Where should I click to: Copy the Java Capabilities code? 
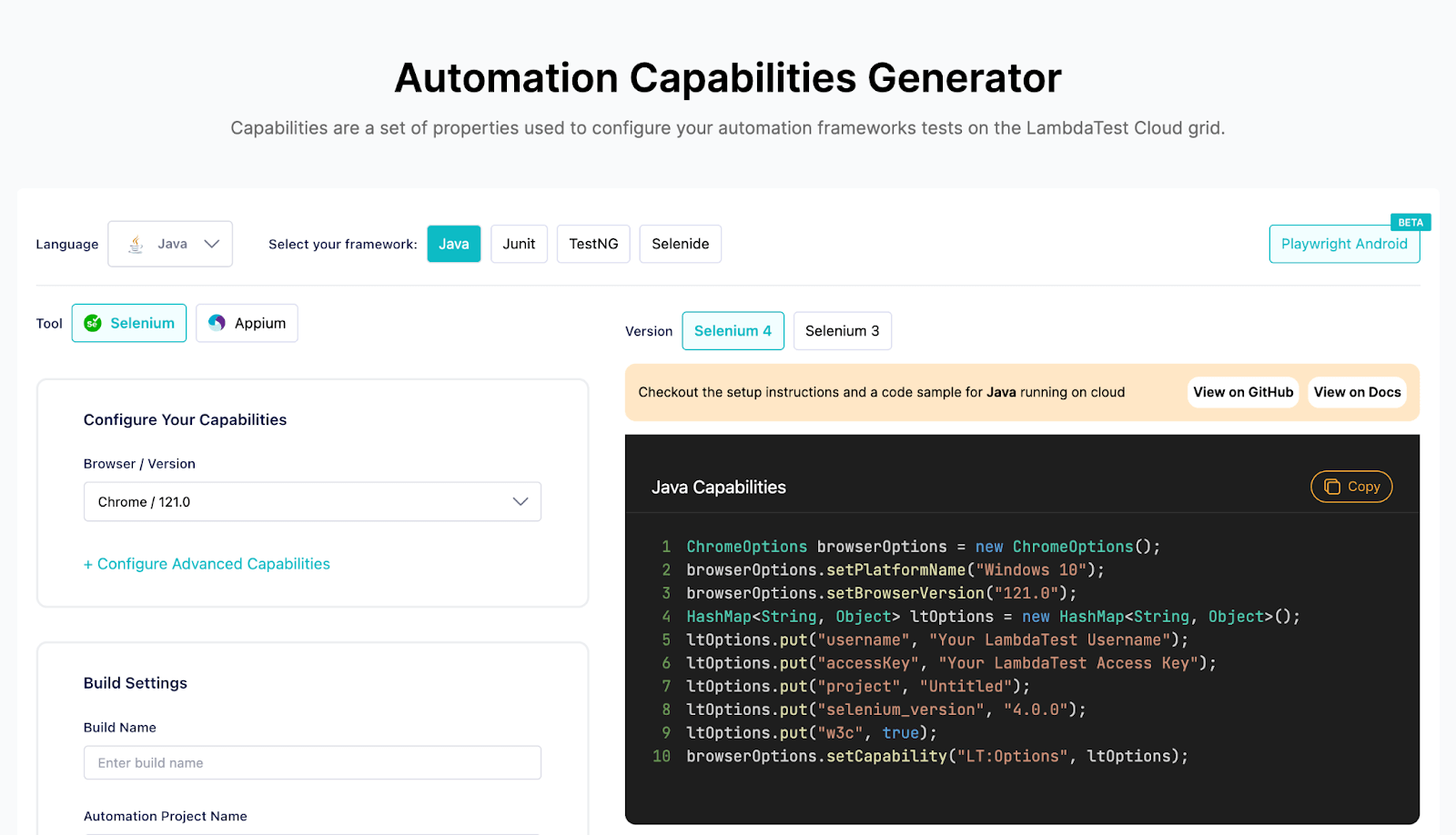[x=1350, y=487]
